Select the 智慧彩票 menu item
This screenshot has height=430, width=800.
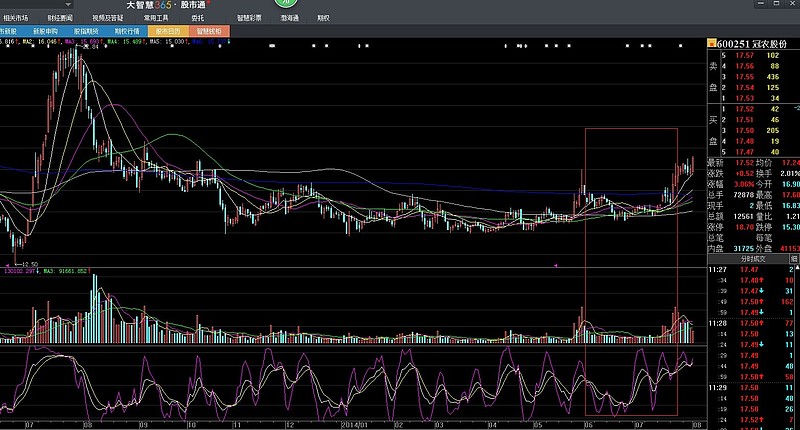pyautogui.click(x=249, y=18)
